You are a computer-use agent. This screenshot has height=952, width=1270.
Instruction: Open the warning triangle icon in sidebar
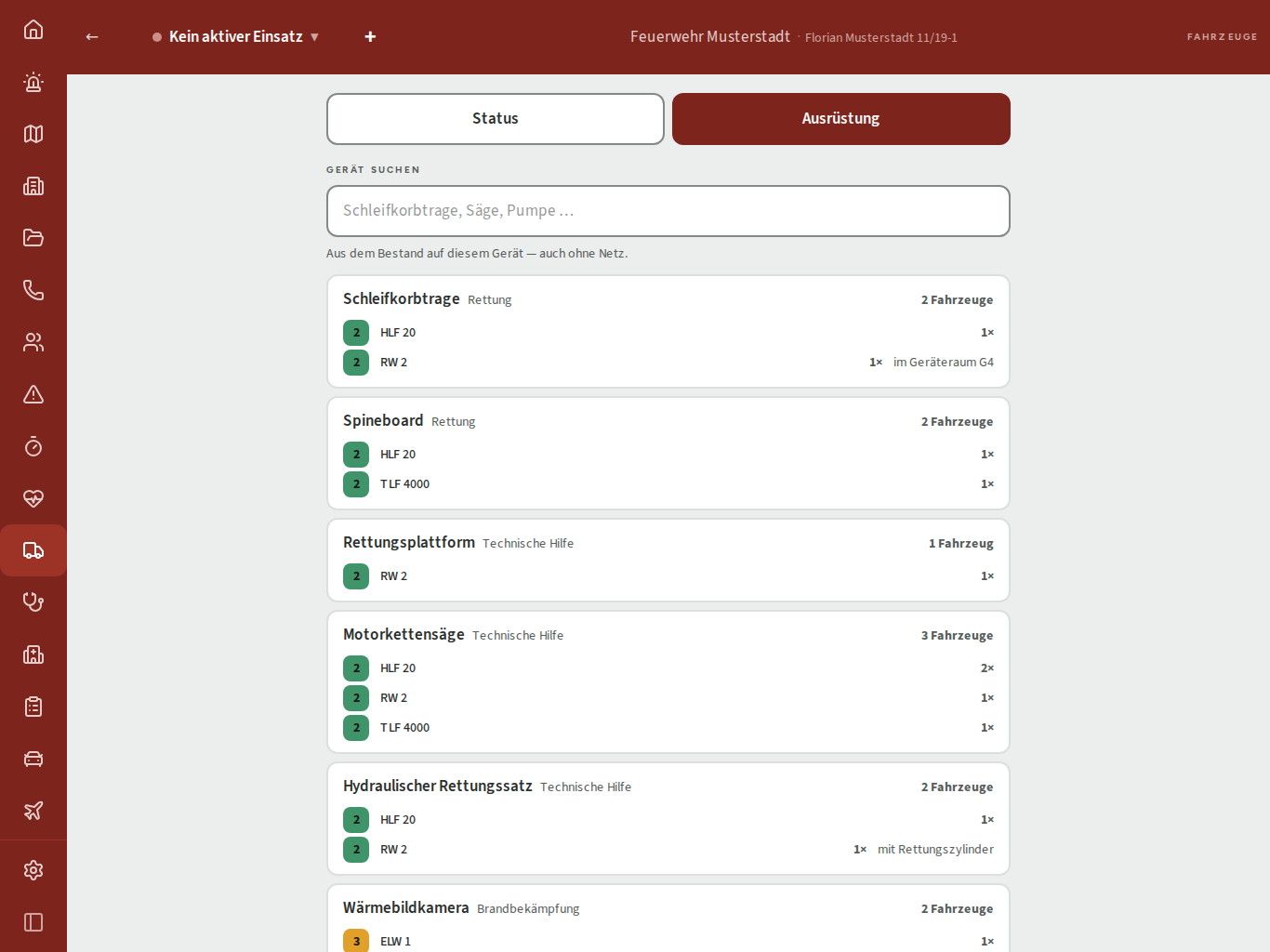pyautogui.click(x=33, y=394)
